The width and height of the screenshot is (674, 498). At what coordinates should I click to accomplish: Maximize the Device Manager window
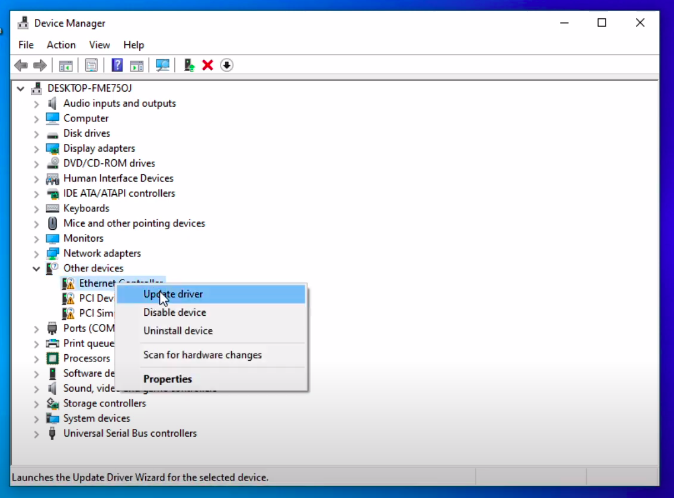[x=602, y=23]
